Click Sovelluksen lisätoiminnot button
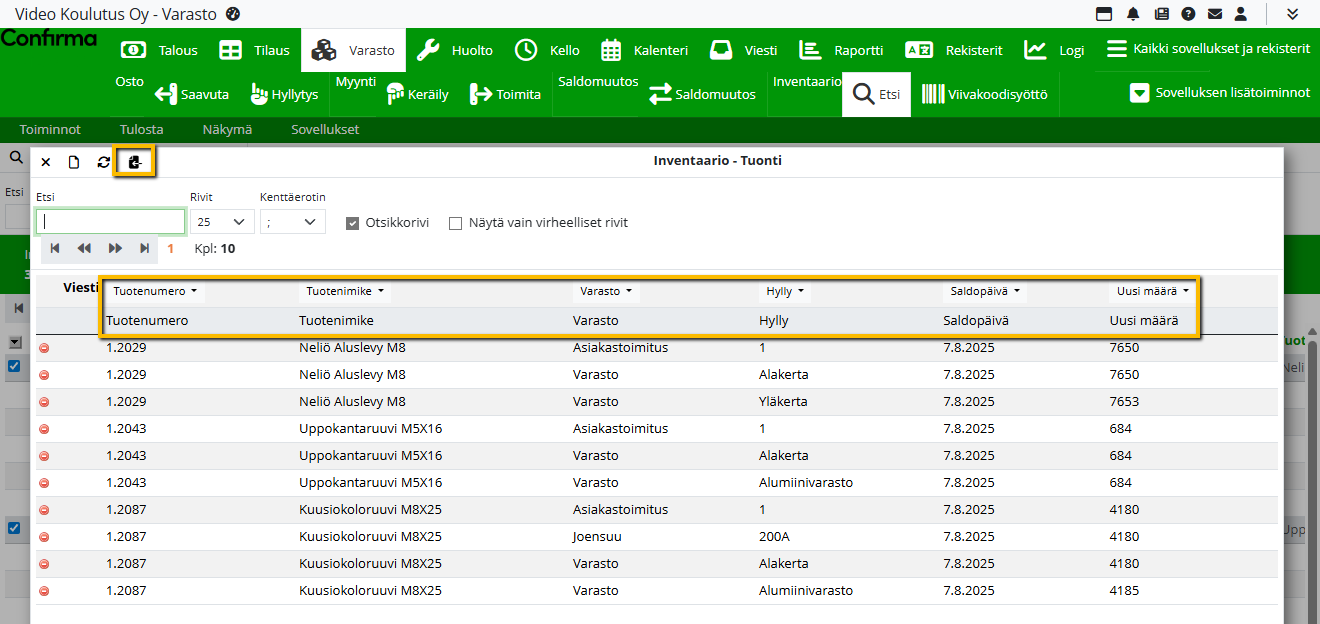Image resolution: width=1320 pixels, height=624 pixels. tap(1219, 93)
